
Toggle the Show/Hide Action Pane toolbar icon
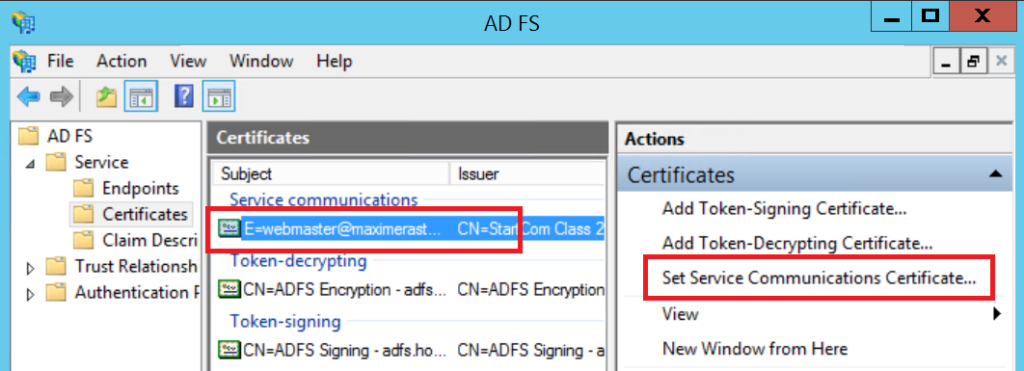[x=218, y=98]
